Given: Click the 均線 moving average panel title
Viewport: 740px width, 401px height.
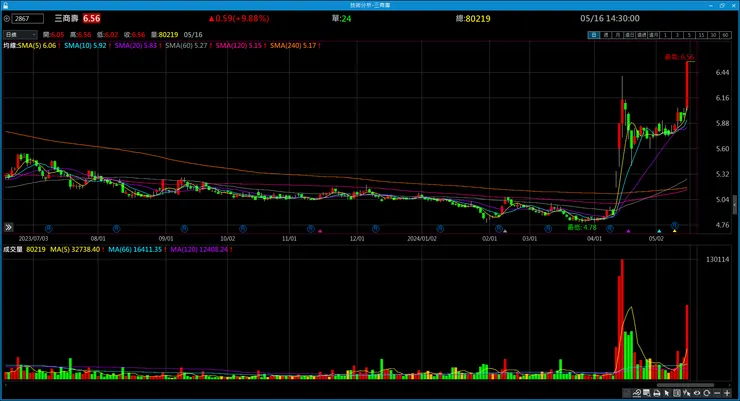Looking at the screenshot, I should coord(10,45).
